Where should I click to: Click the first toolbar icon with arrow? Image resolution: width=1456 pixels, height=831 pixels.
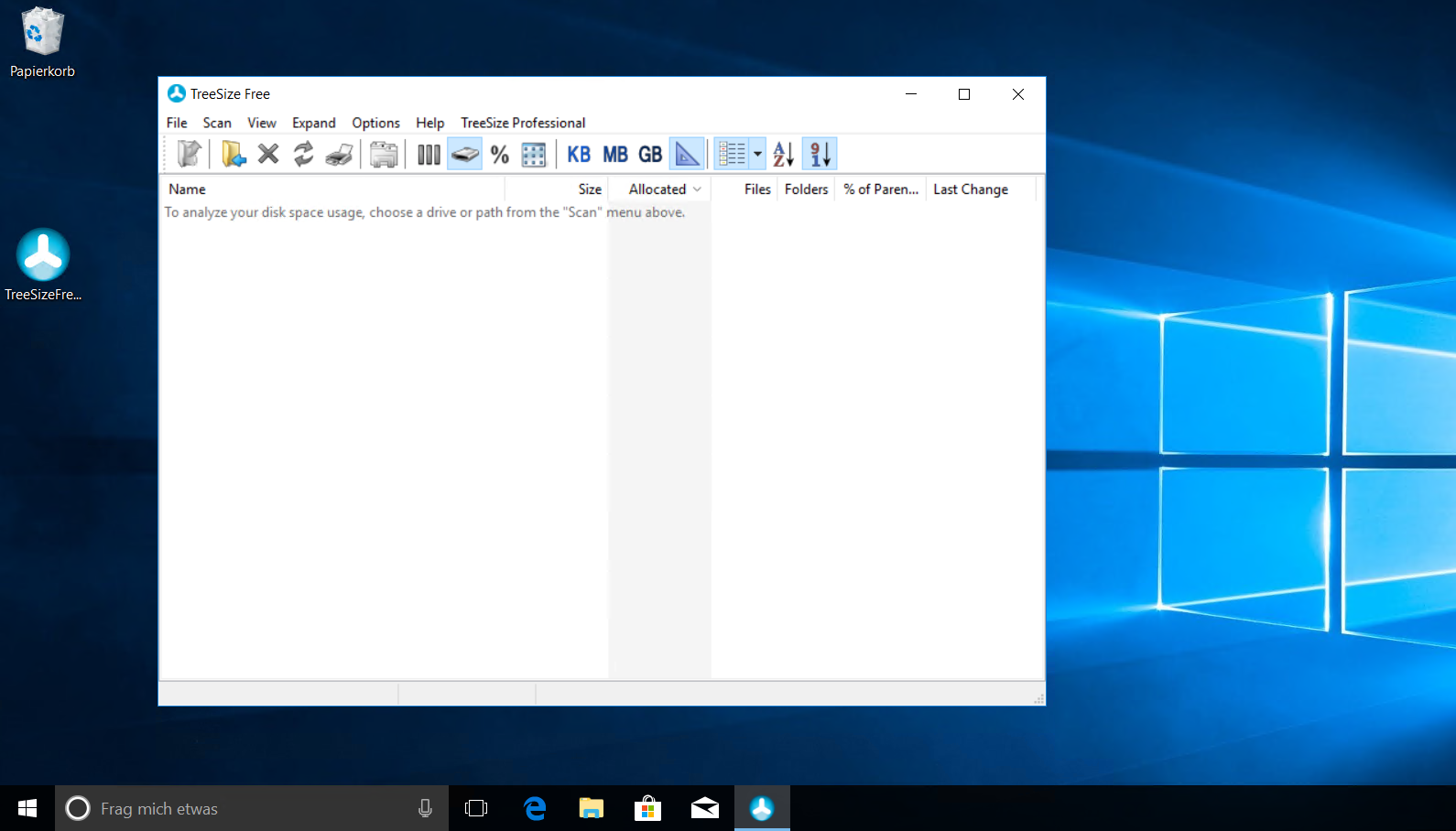[189, 154]
